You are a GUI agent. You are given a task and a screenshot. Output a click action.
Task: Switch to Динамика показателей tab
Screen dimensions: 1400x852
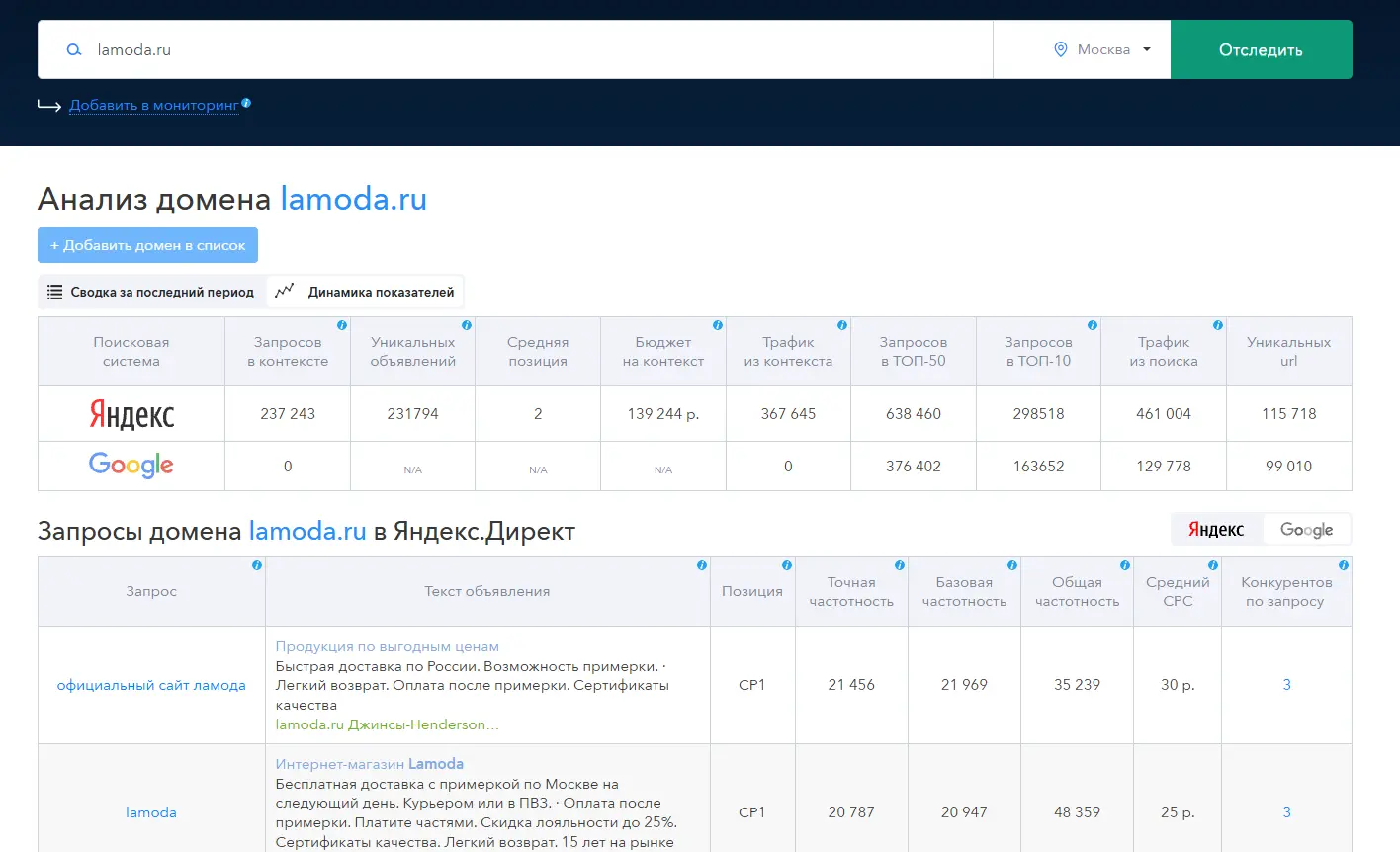pyautogui.click(x=365, y=292)
